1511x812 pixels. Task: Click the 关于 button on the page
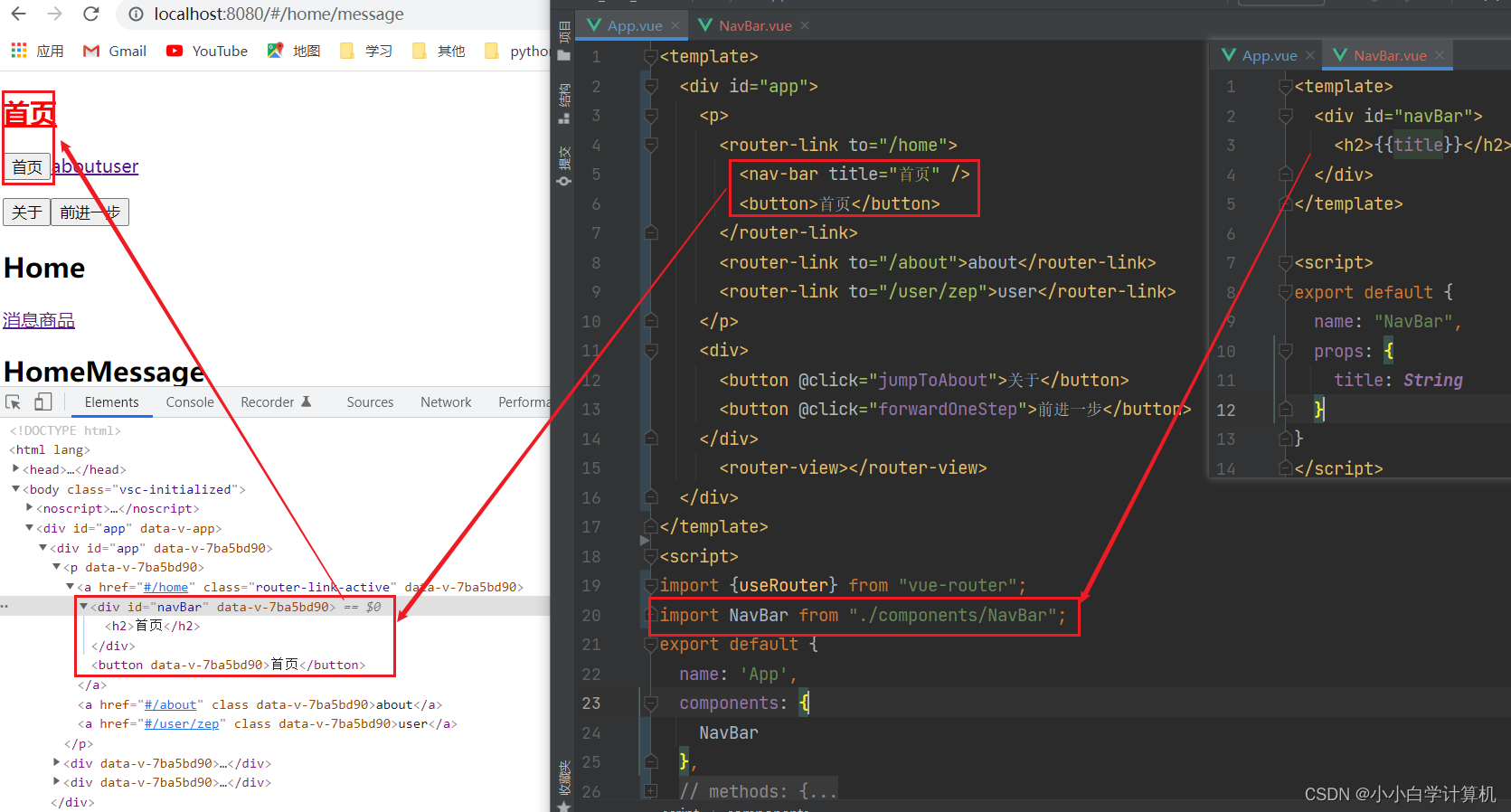pos(27,212)
